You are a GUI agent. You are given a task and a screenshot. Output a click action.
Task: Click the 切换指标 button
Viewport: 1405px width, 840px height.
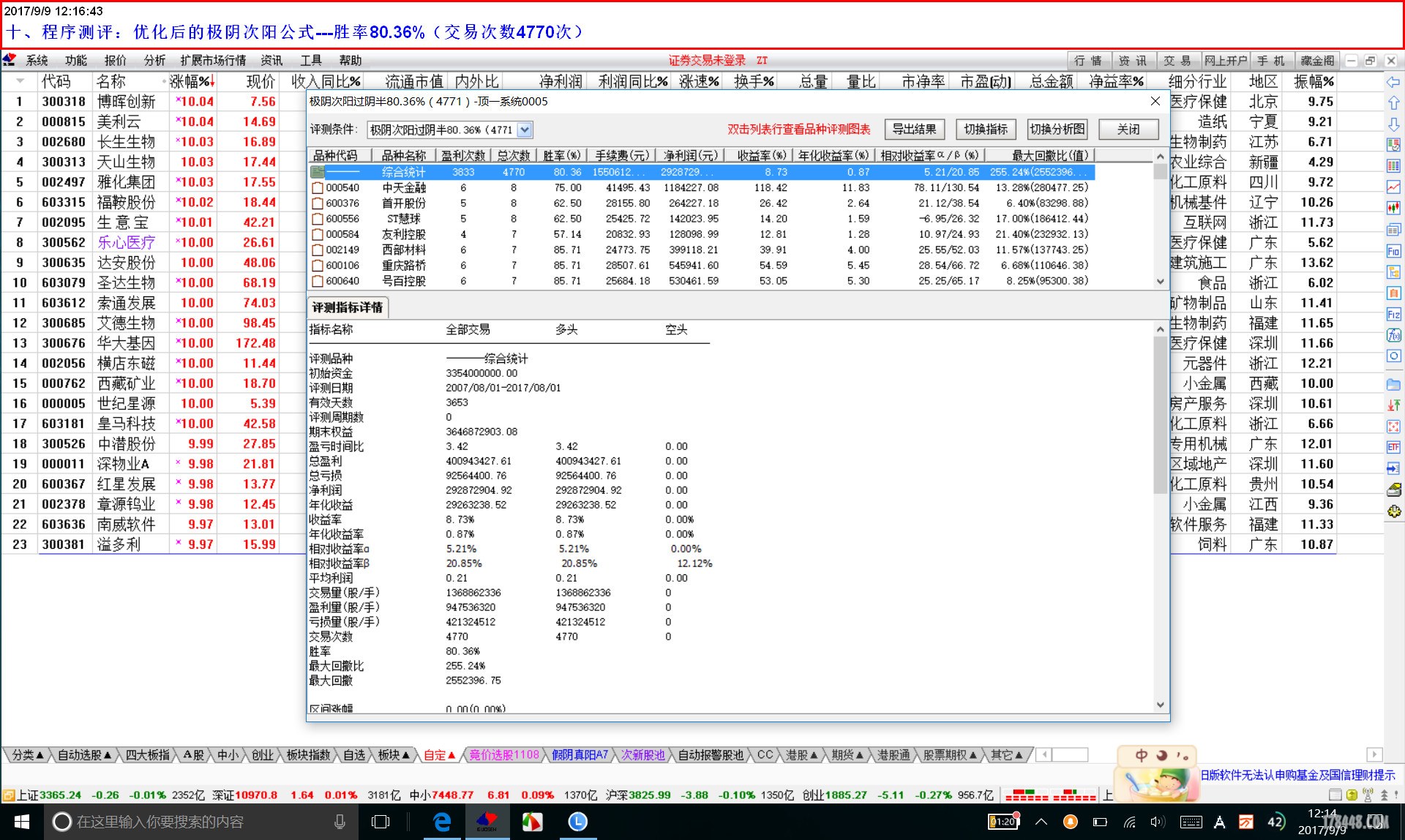click(986, 130)
